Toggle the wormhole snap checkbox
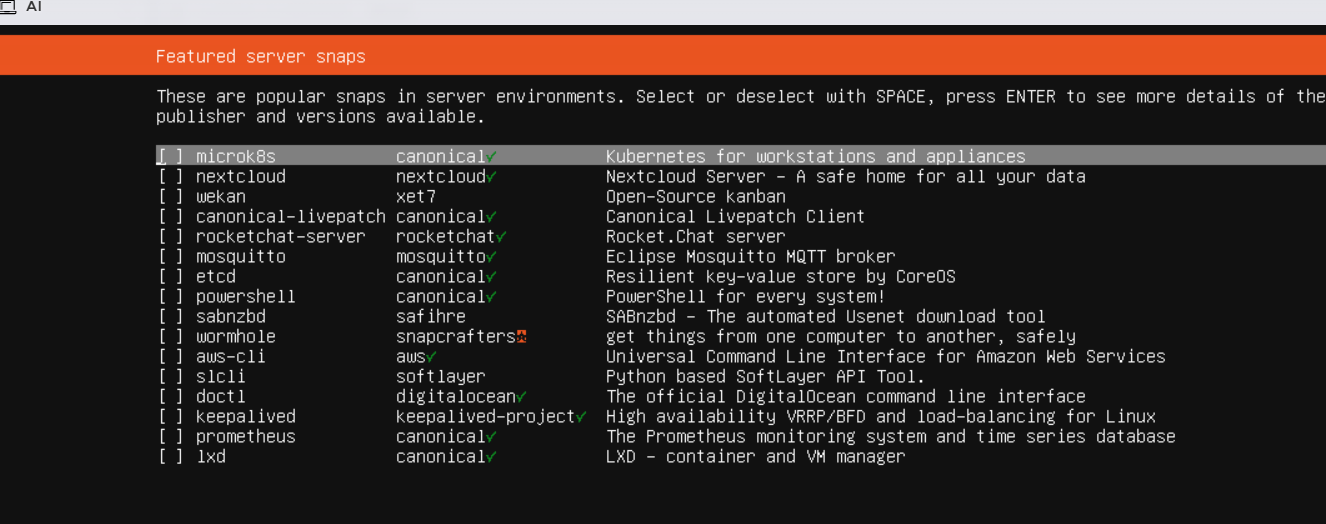The height and width of the screenshot is (524, 1326). tap(171, 337)
